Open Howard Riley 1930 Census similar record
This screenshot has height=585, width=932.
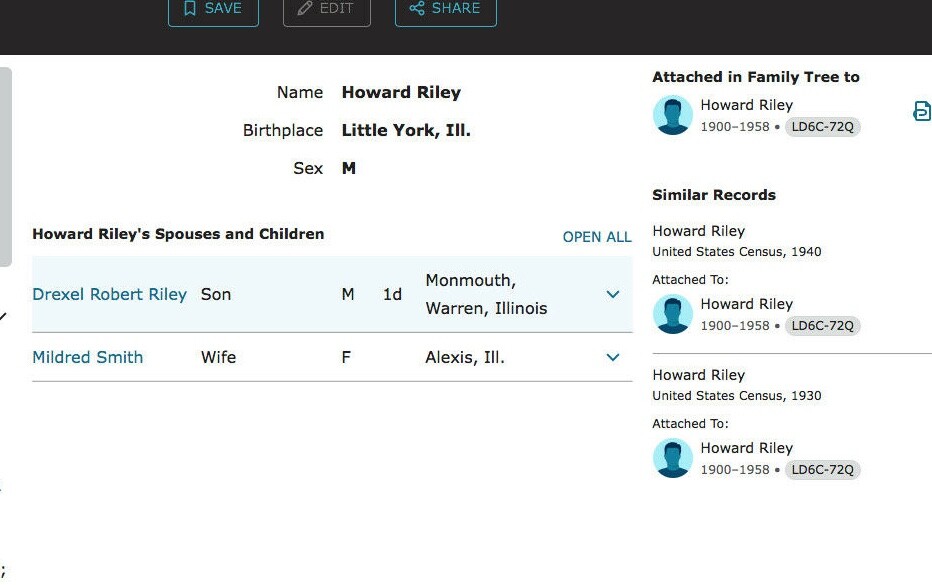point(699,375)
